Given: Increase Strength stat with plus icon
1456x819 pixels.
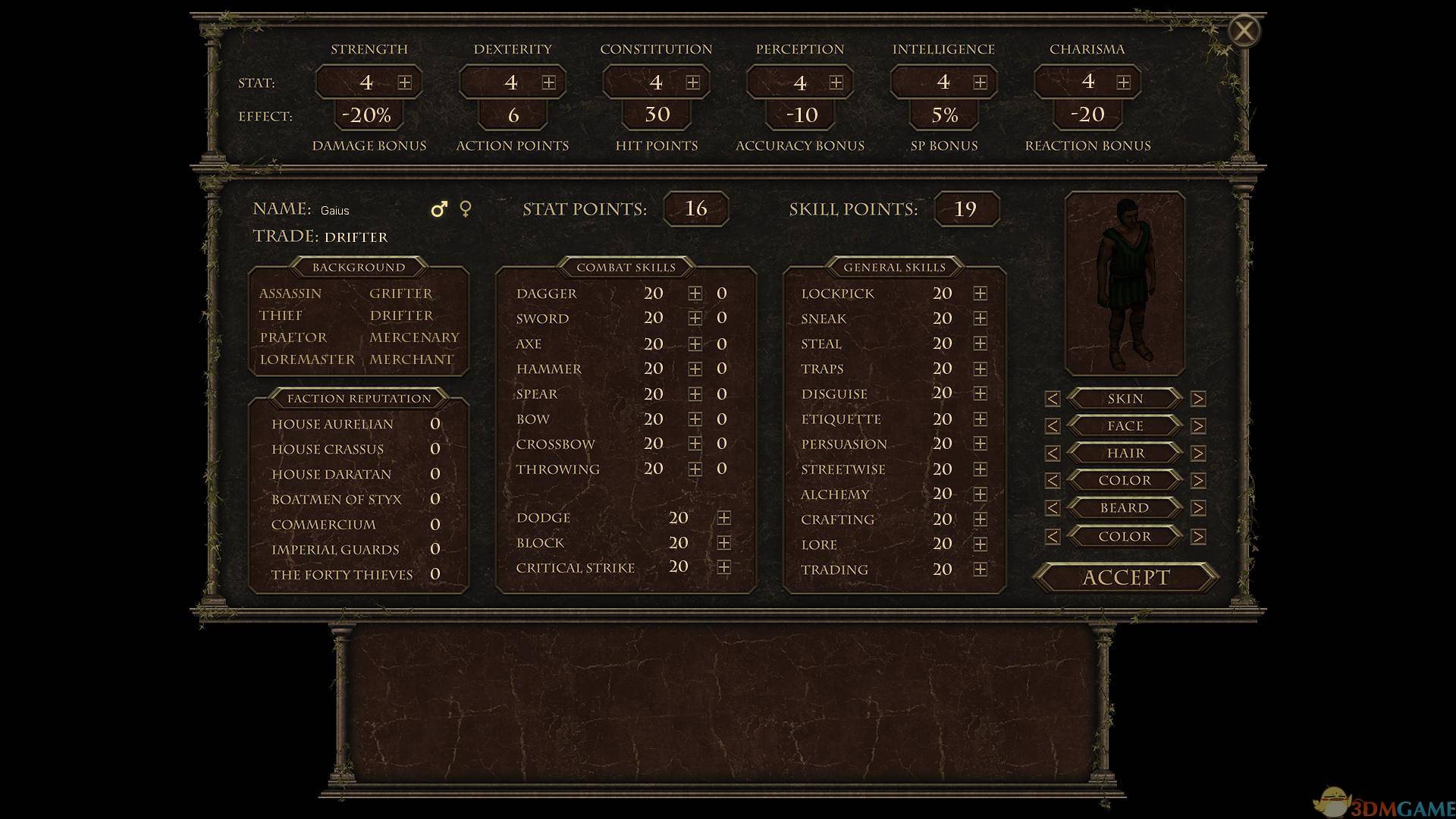Looking at the screenshot, I should point(404,83).
